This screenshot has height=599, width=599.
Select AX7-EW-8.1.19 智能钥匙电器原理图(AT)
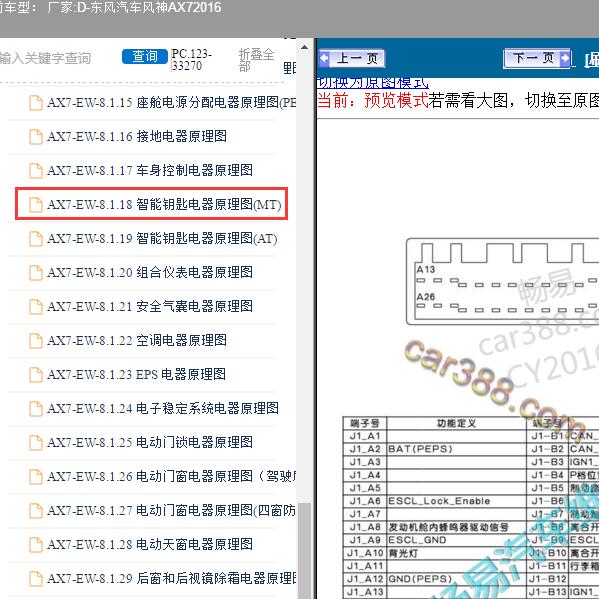162,238
